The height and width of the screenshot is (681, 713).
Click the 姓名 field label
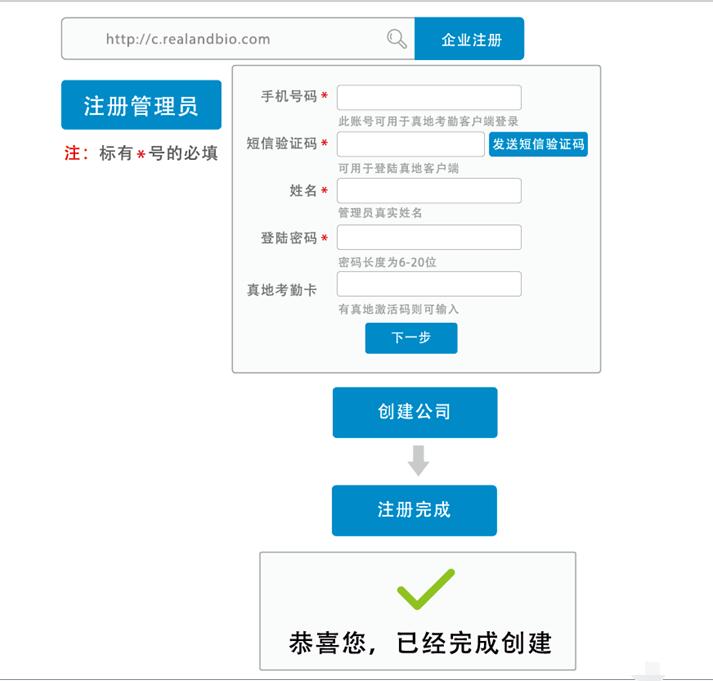pyautogui.click(x=303, y=190)
